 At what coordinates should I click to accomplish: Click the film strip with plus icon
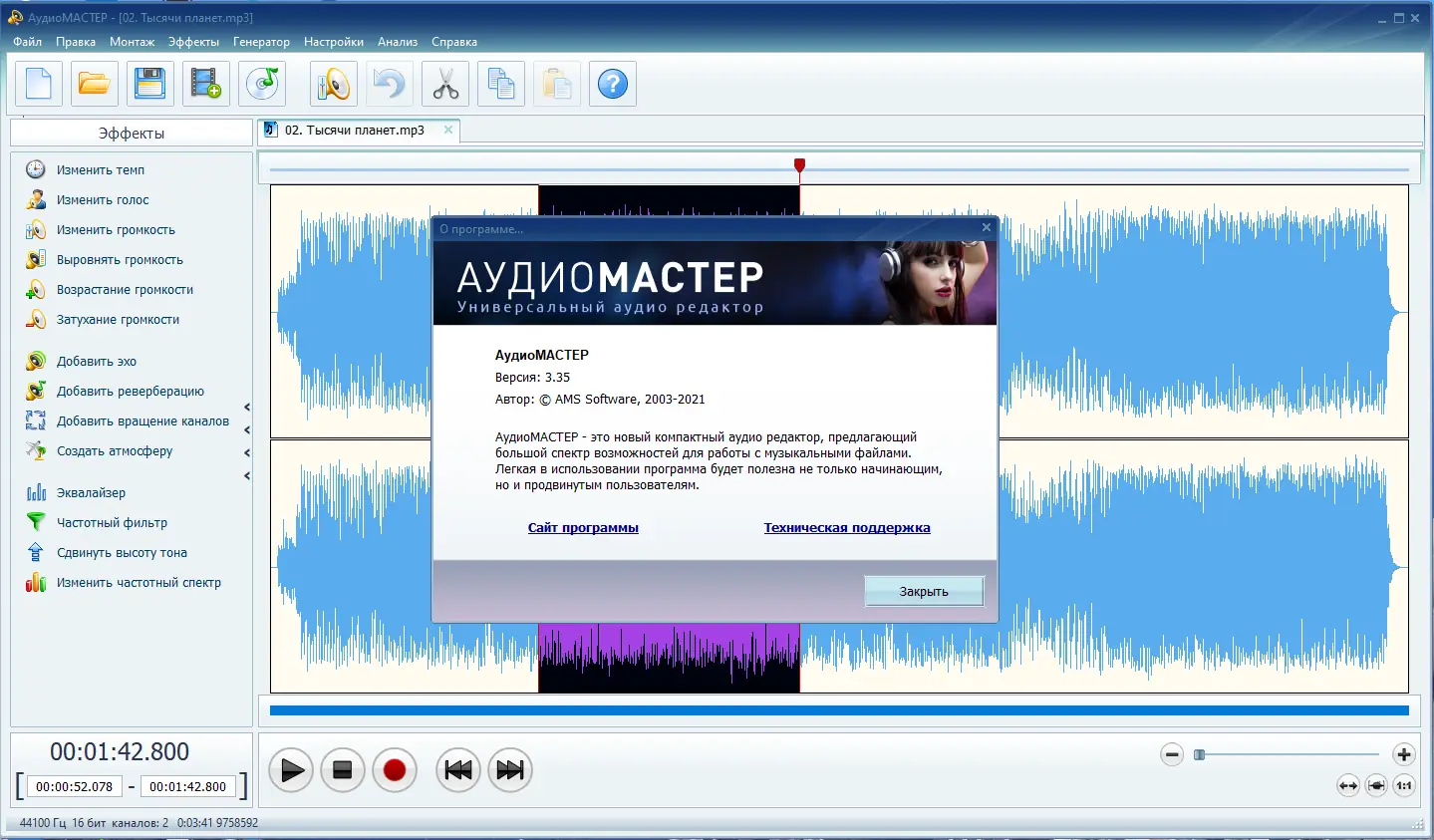[206, 84]
